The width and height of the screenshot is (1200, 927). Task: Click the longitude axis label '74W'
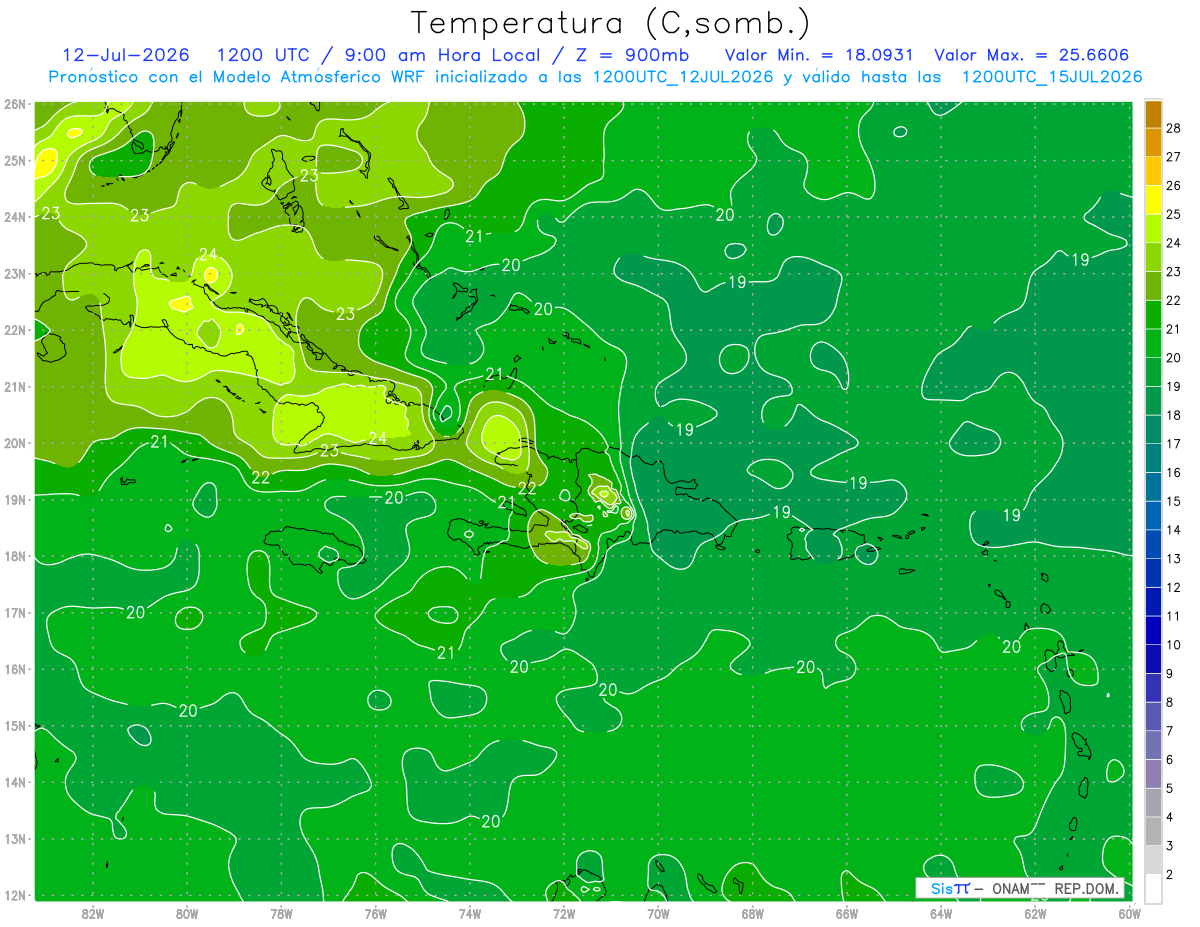tap(470, 913)
